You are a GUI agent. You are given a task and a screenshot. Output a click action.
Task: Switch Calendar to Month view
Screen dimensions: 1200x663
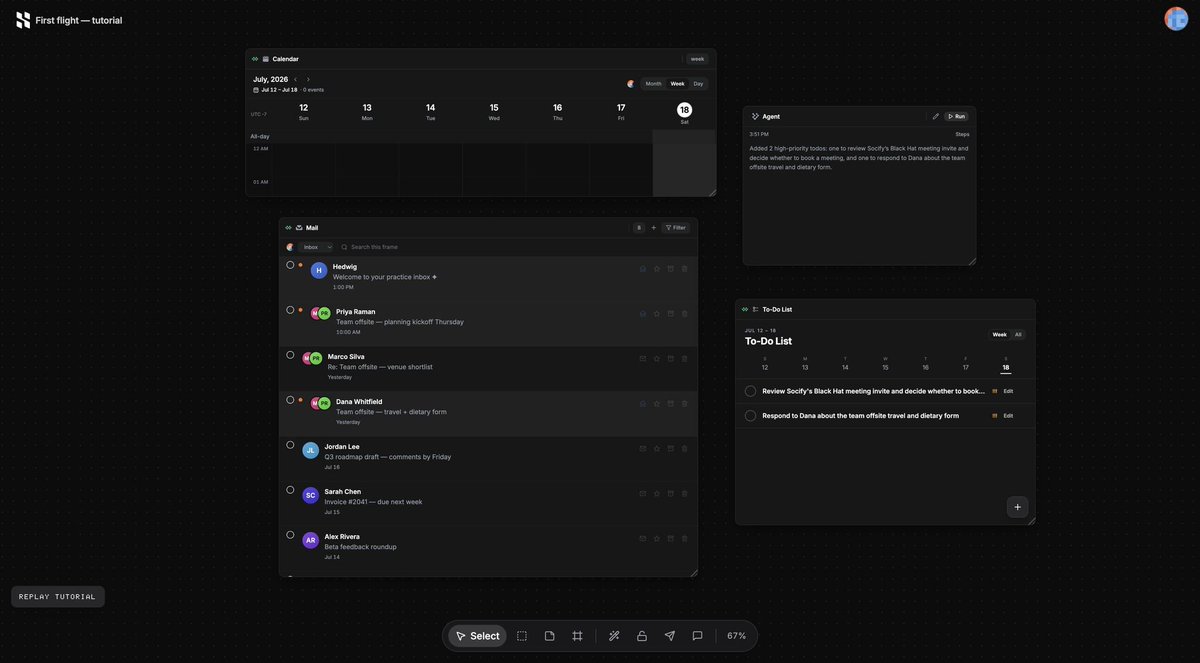tap(653, 84)
